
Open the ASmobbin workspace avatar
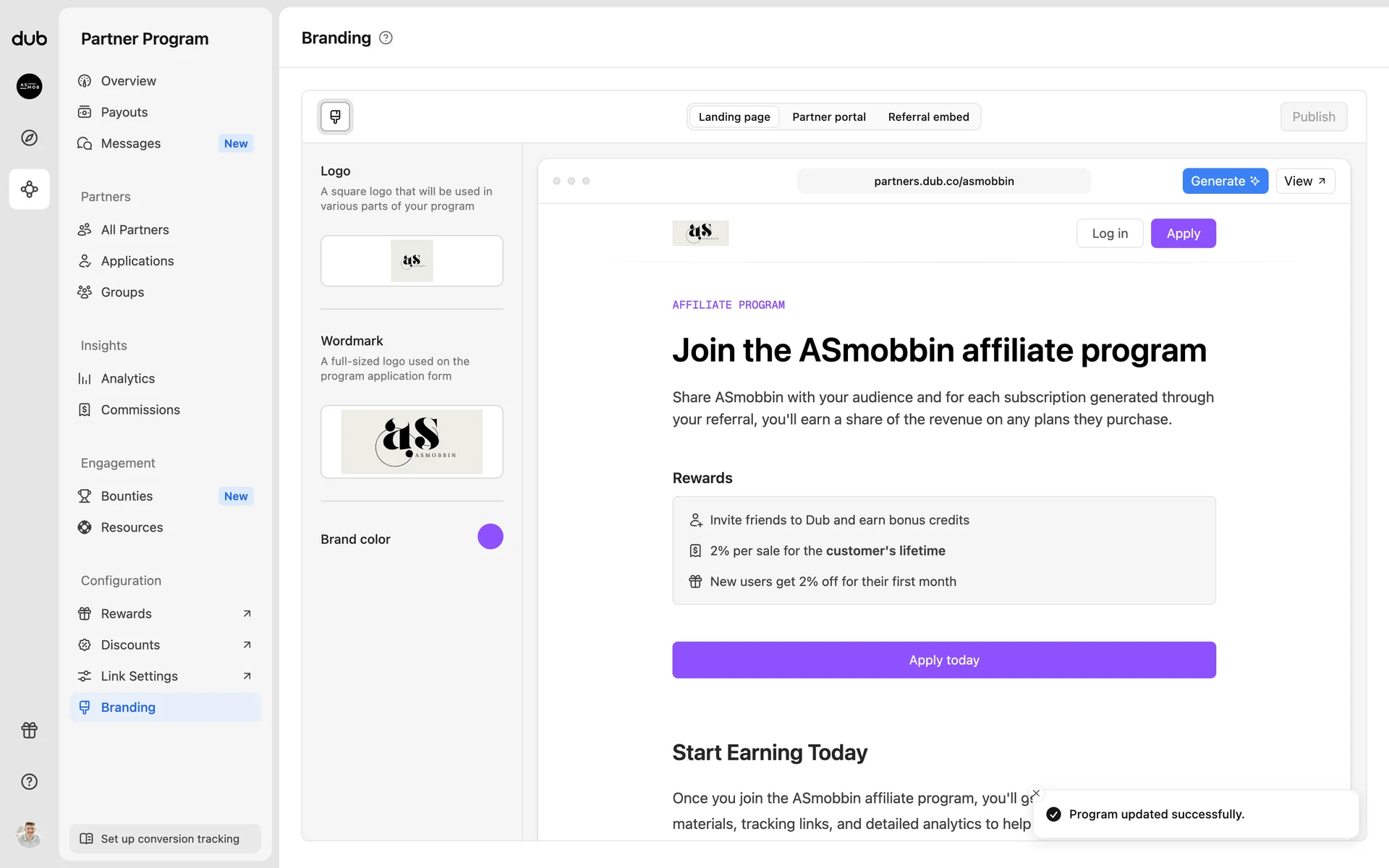coord(30,86)
